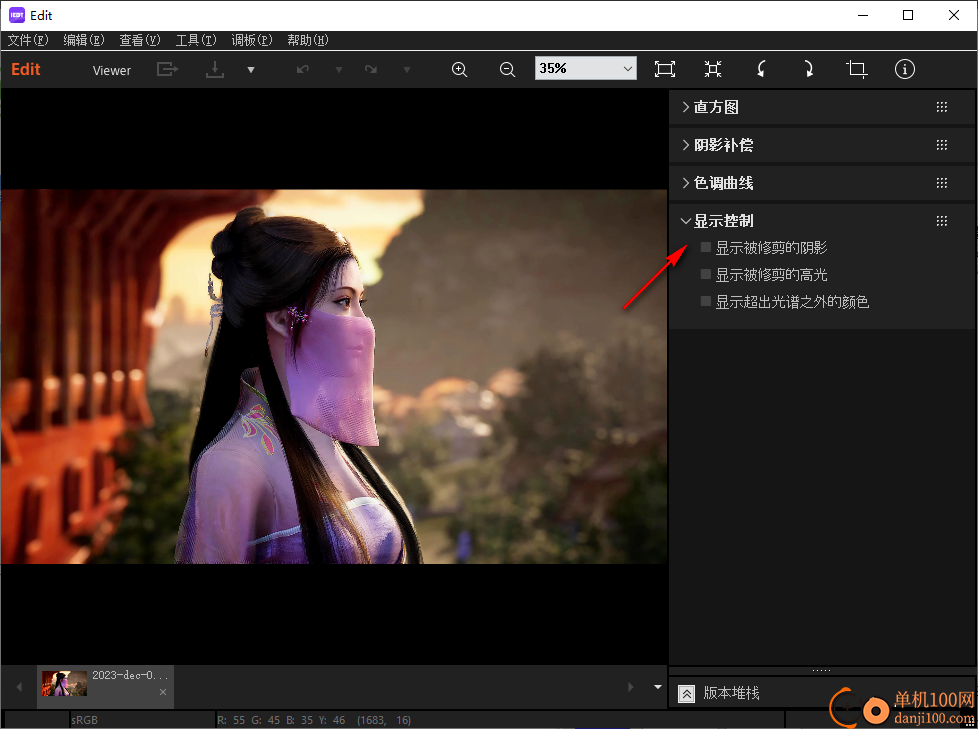Open the 工具(T) menu

point(196,41)
